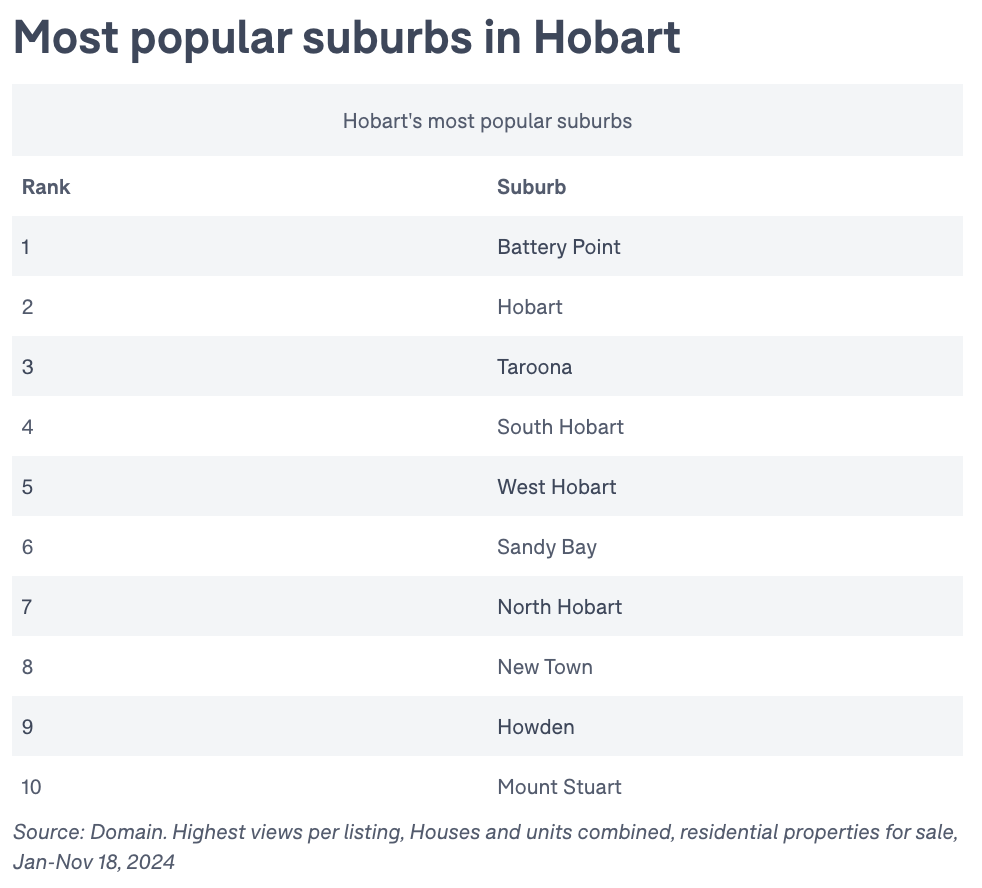
Task: Click the rank 10 cell
Action: (x=31, y=787)
